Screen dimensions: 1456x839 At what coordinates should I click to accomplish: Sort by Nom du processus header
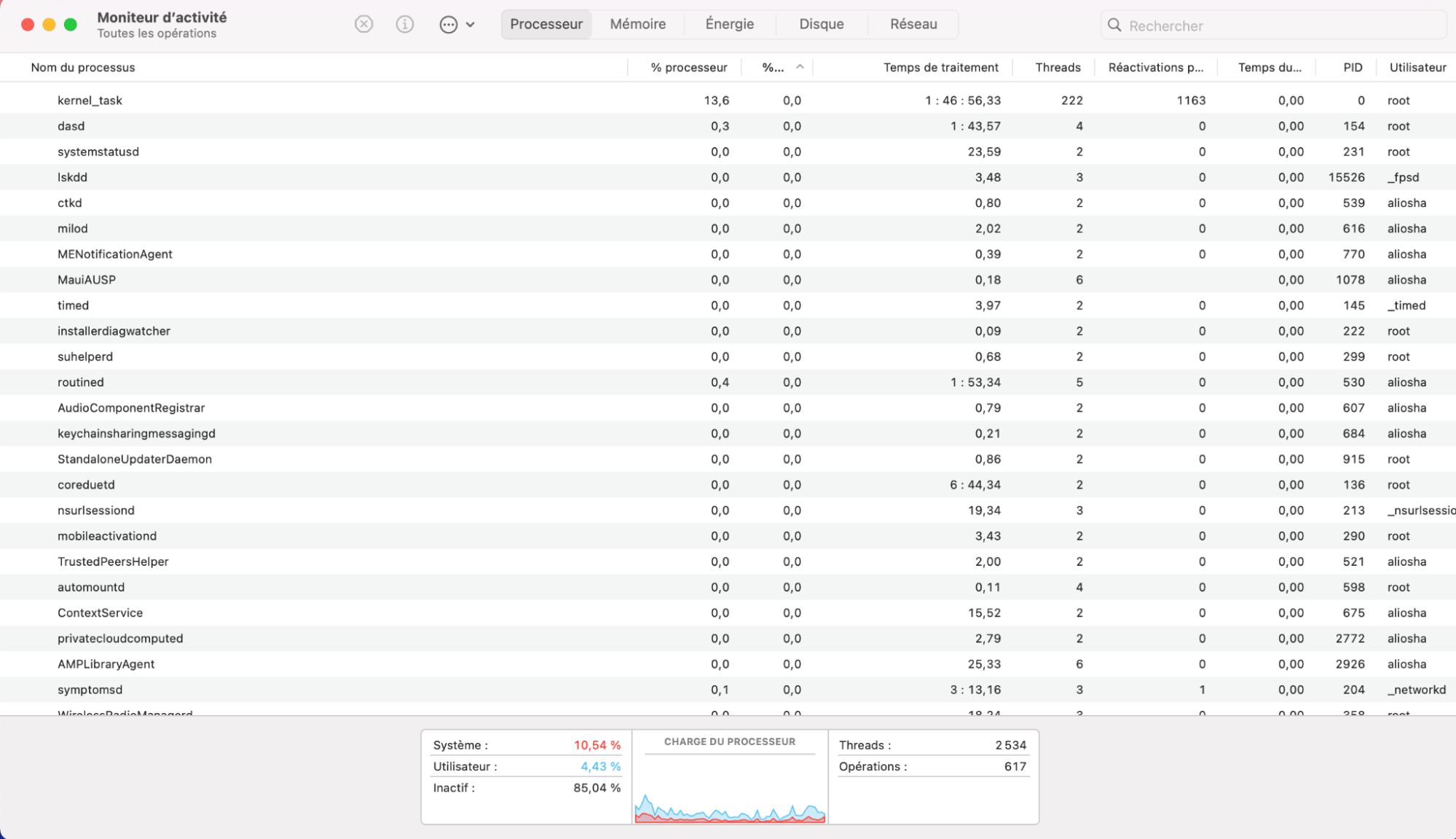(x=83, y=68)
